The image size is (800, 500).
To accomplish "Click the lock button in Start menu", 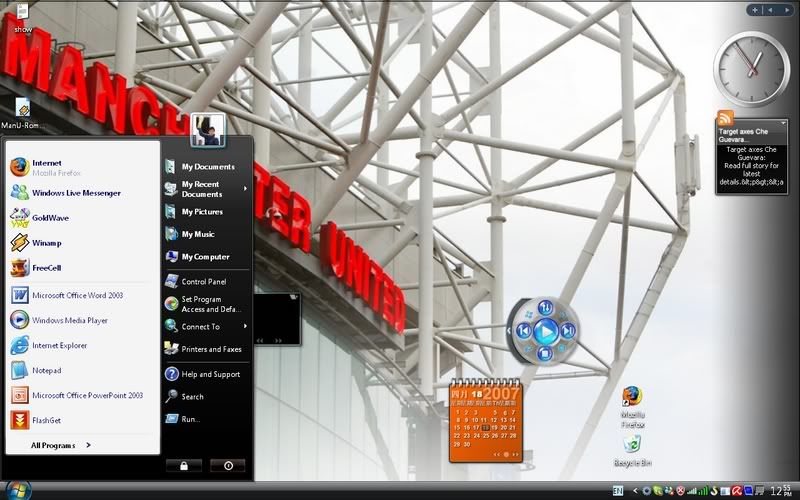I will point(184,465).
